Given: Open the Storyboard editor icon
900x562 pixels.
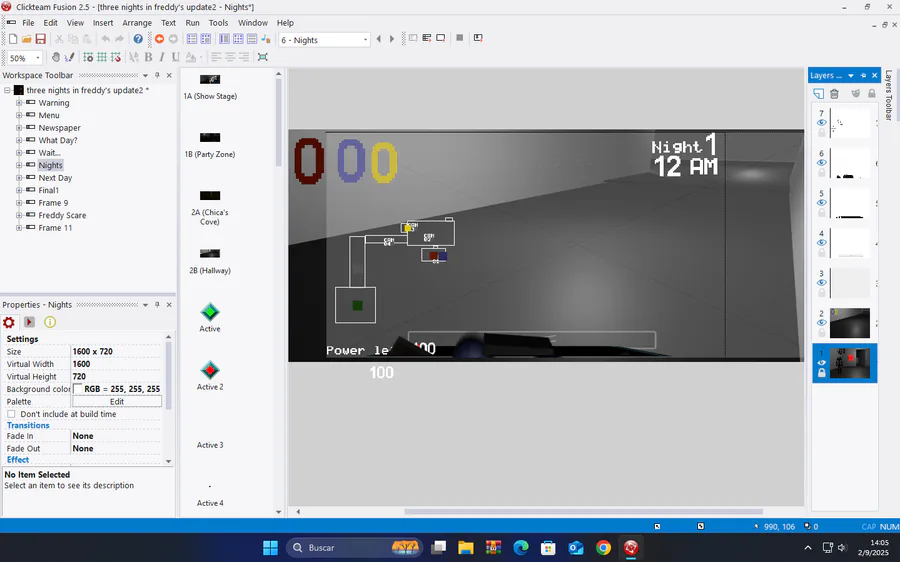Looking at the screenshot, I should [192, 39].
